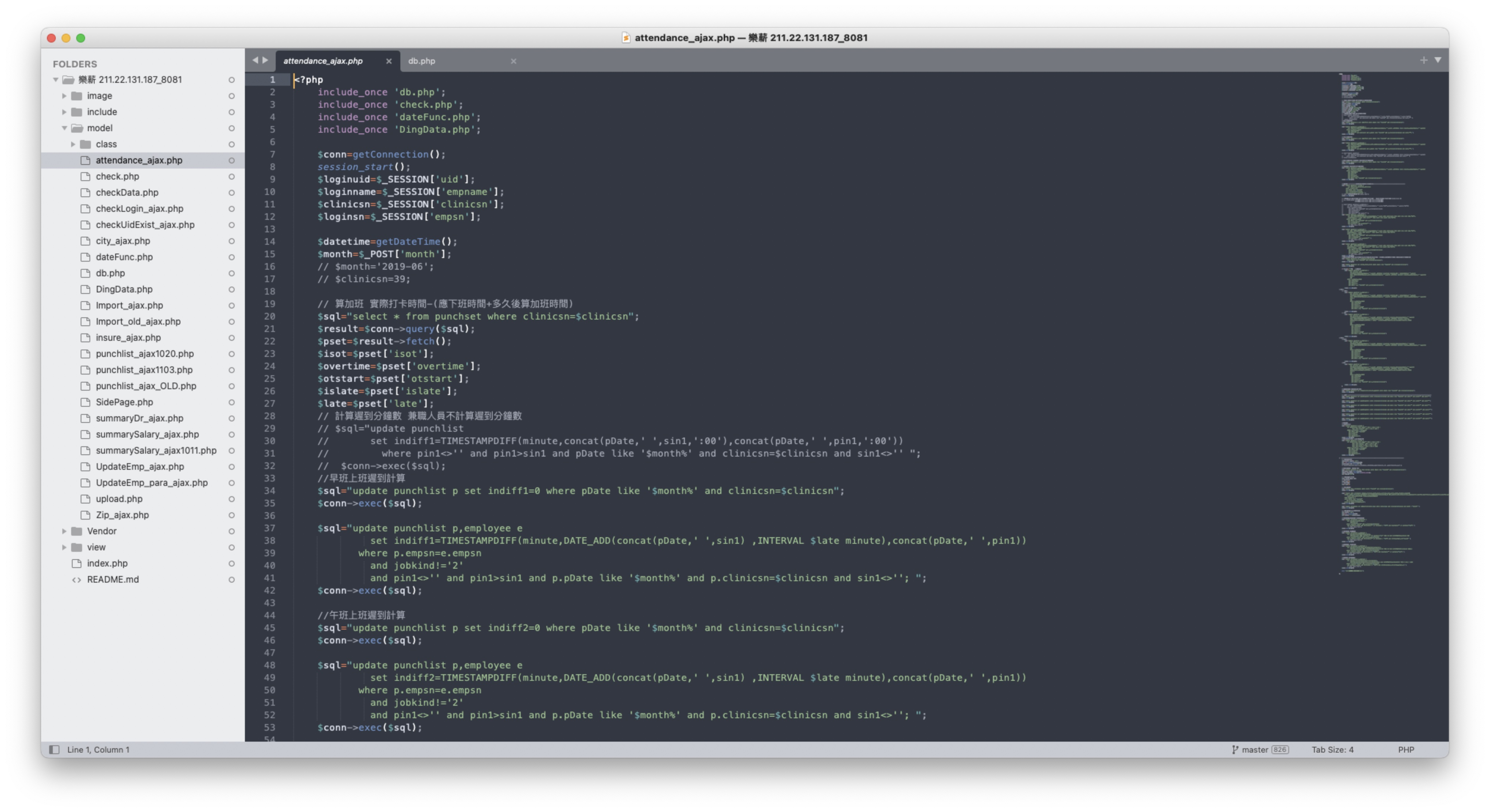Viewport: 1490px width, 812px height.
Task: Open index.php file
Action: pos(107,564)
